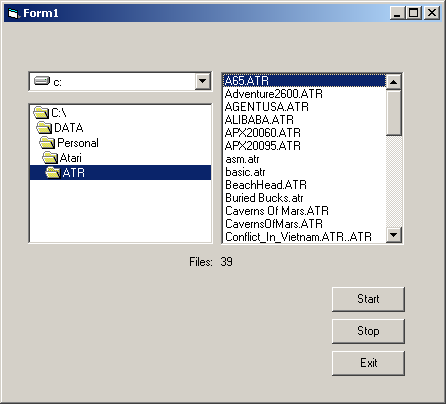The image size is (446, 404).
Task: Click the Start button
Action: [x=368, y=299]
